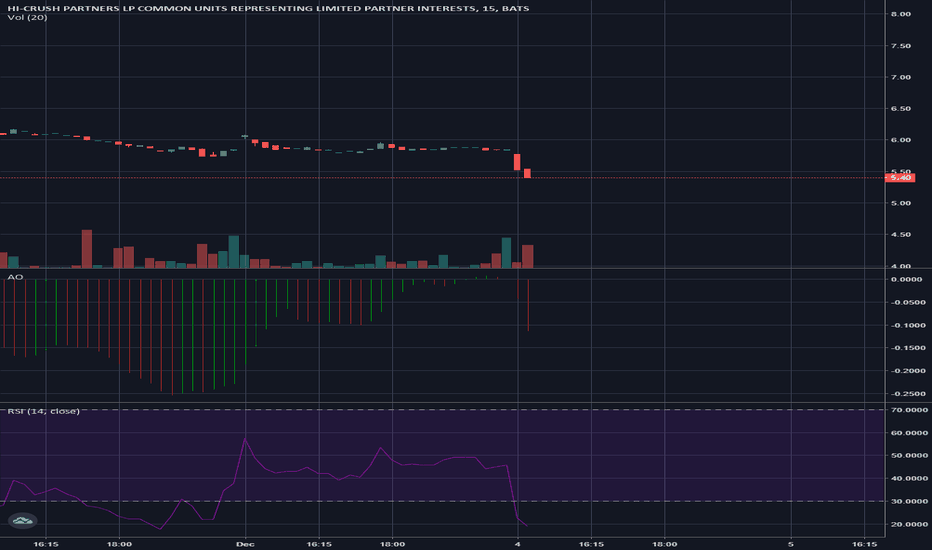Click the 4.50 price axis label

[900, 235]
